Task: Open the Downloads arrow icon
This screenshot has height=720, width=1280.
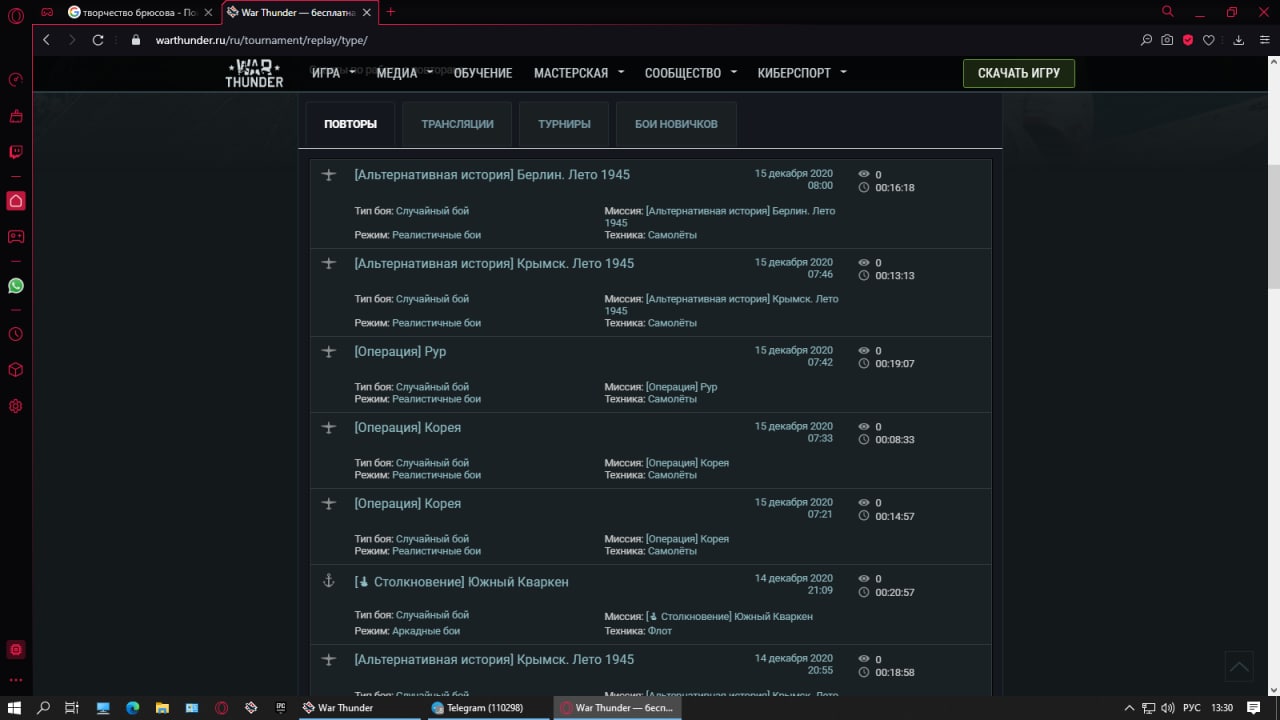Action: [1238, 40]
